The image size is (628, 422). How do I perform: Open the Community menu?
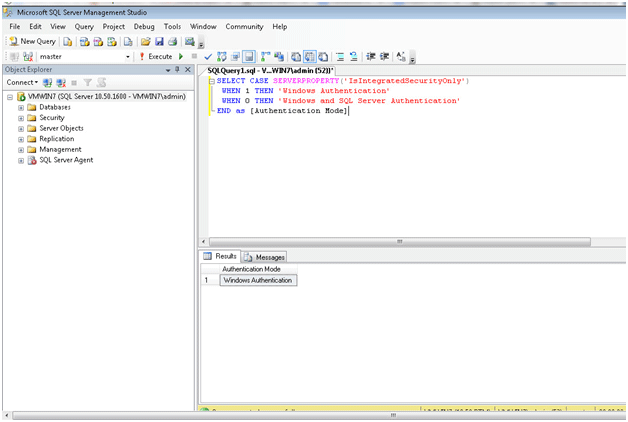tap(244, 27)
